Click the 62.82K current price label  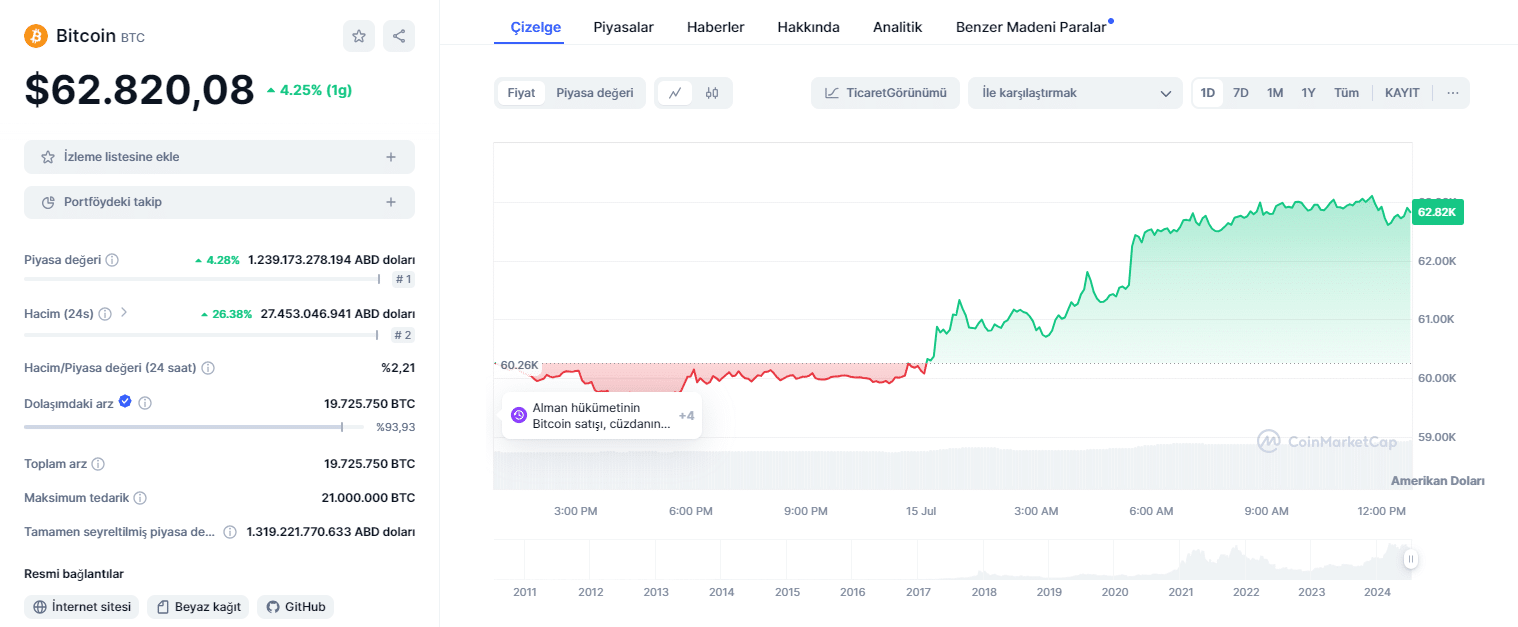tap(1437, 212)
